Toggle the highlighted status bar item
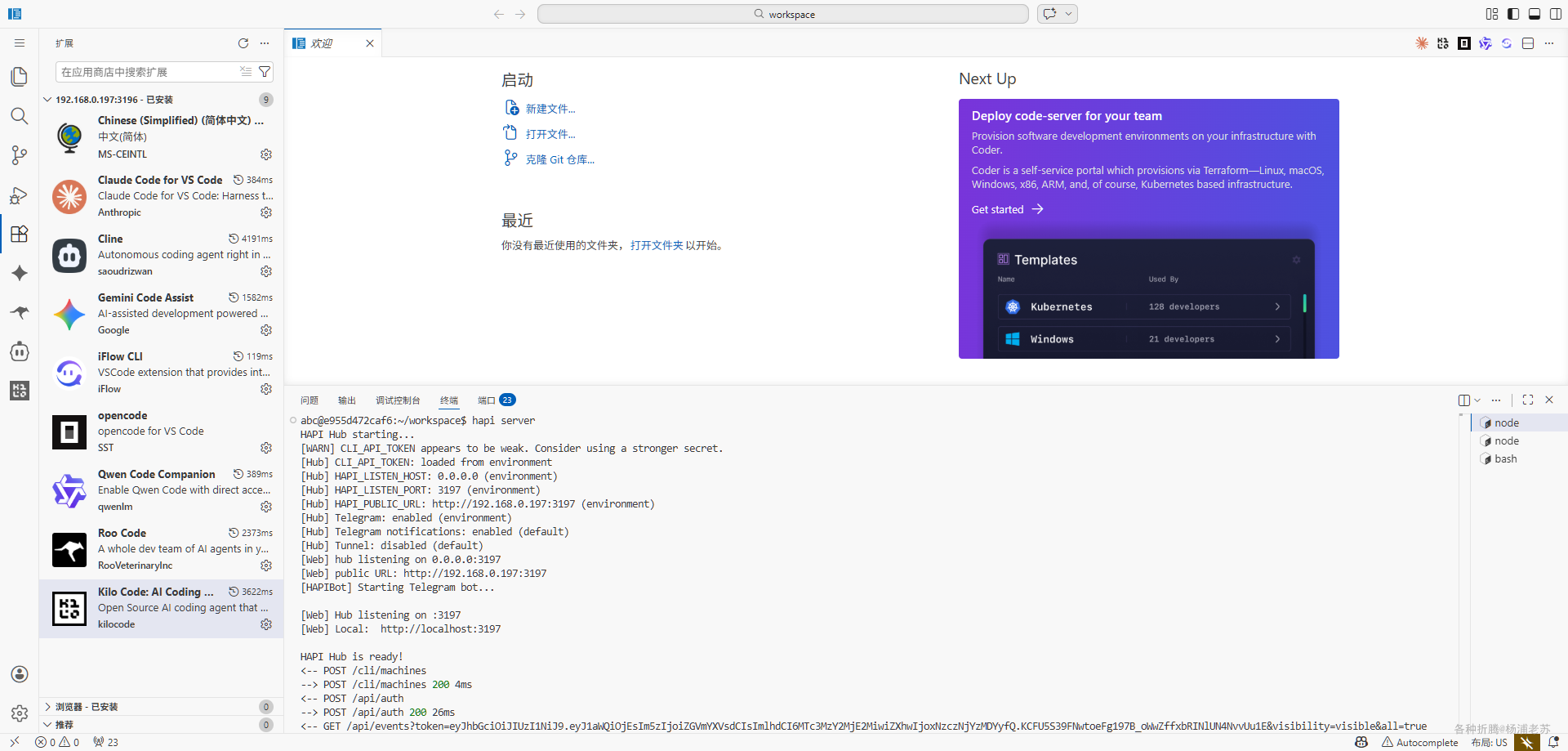This screenshot has width=1568, height=751. pyautogui.click(x=1527, y=742)
